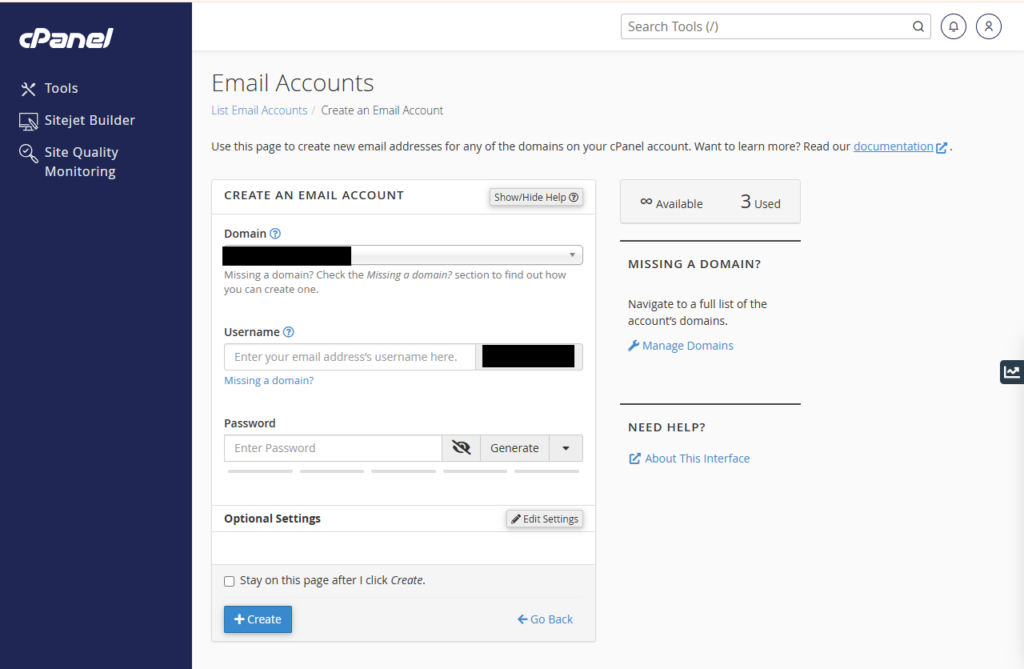Open Manage Domains link
The height and width of the screenshot is (669, 1024).
pyautogui.click(x=688, y=346)
